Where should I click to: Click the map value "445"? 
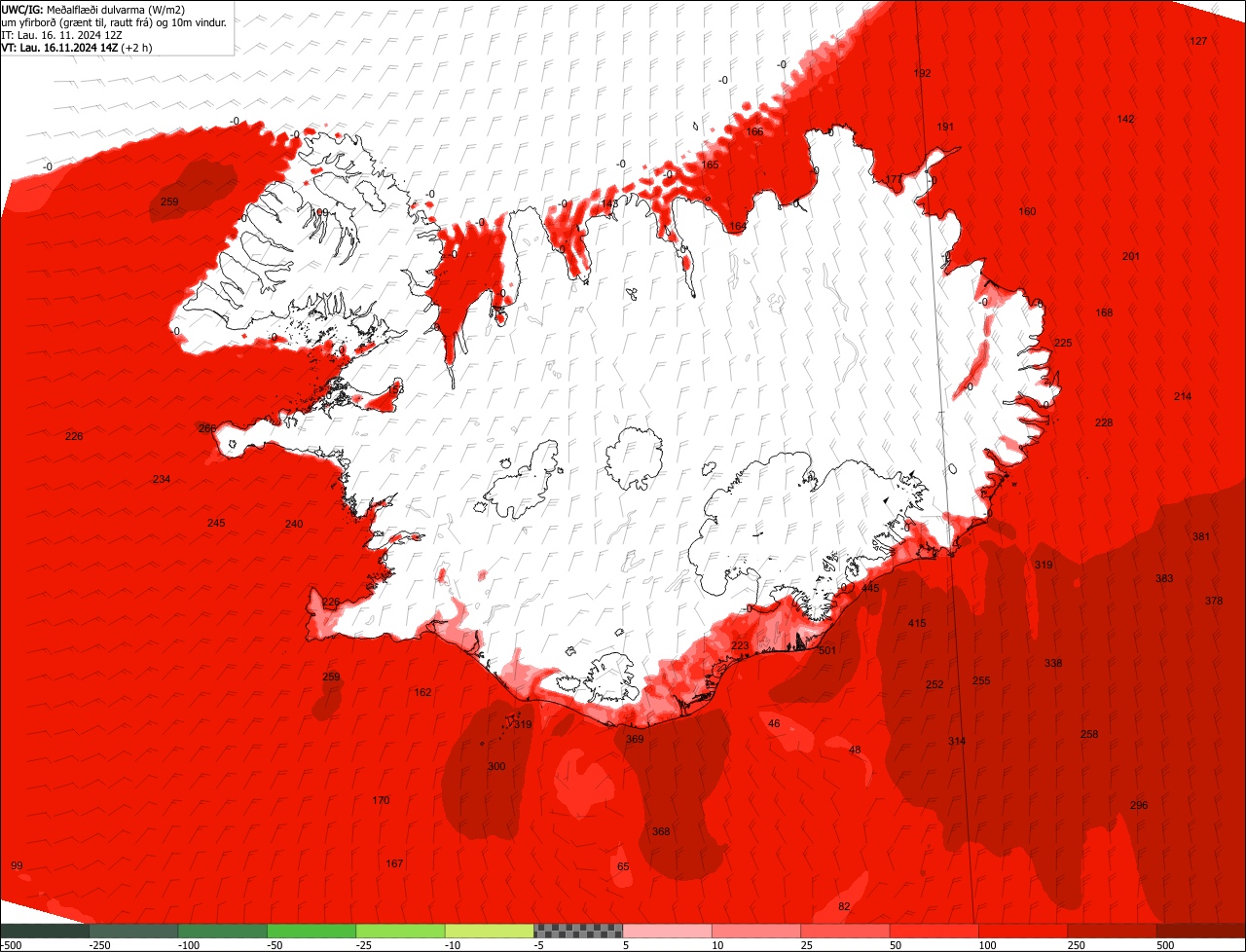pyautogui.click(x=870, y=588)
